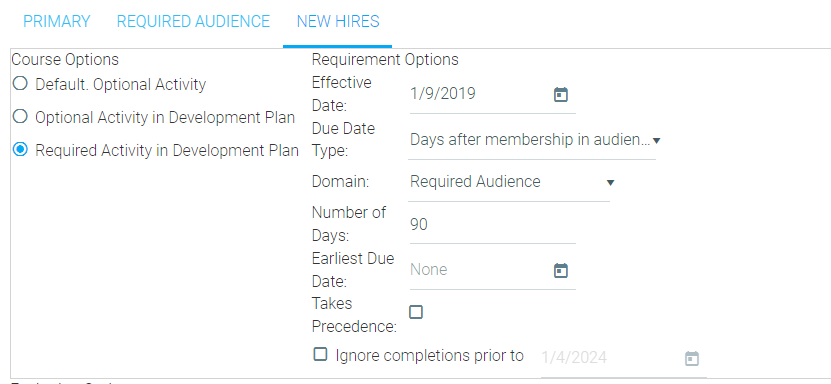Switch to the PRIMARY tab
Image resolution: width=831 pixels, height=384 pixels.
click(57, 22)
